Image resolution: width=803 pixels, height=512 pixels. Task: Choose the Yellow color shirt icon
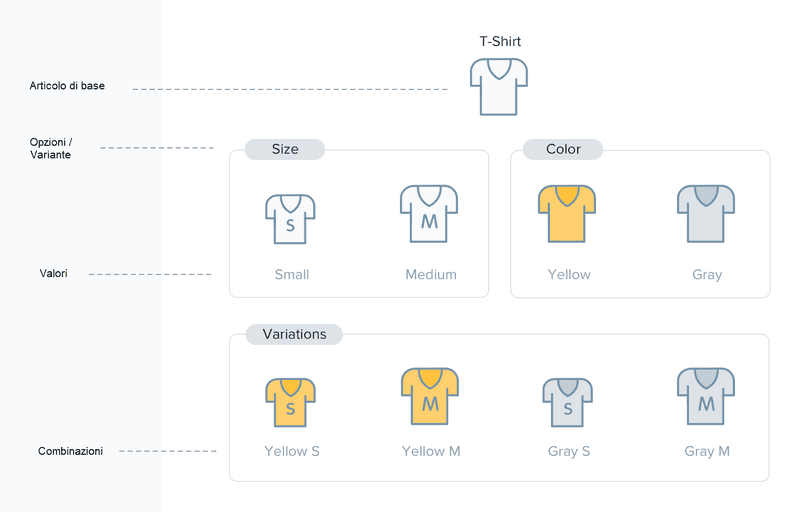coord(567,214)
